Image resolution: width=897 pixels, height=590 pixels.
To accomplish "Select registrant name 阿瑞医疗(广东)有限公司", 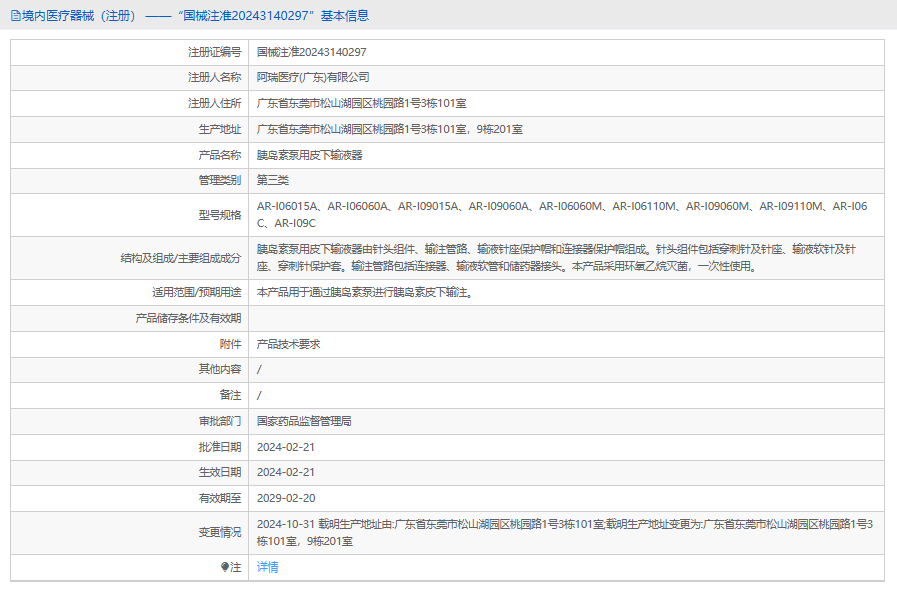I will [313, 77].
